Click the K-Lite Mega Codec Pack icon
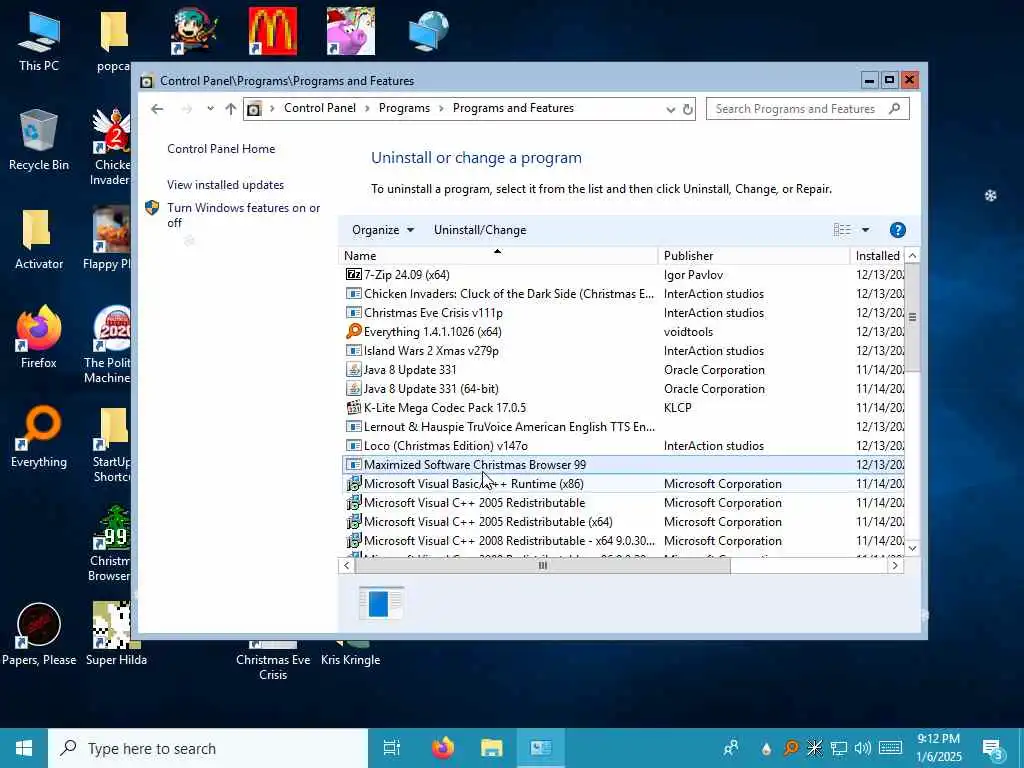Image resolution: width=1024 pixels, height=768 pixels. [353, 408]
